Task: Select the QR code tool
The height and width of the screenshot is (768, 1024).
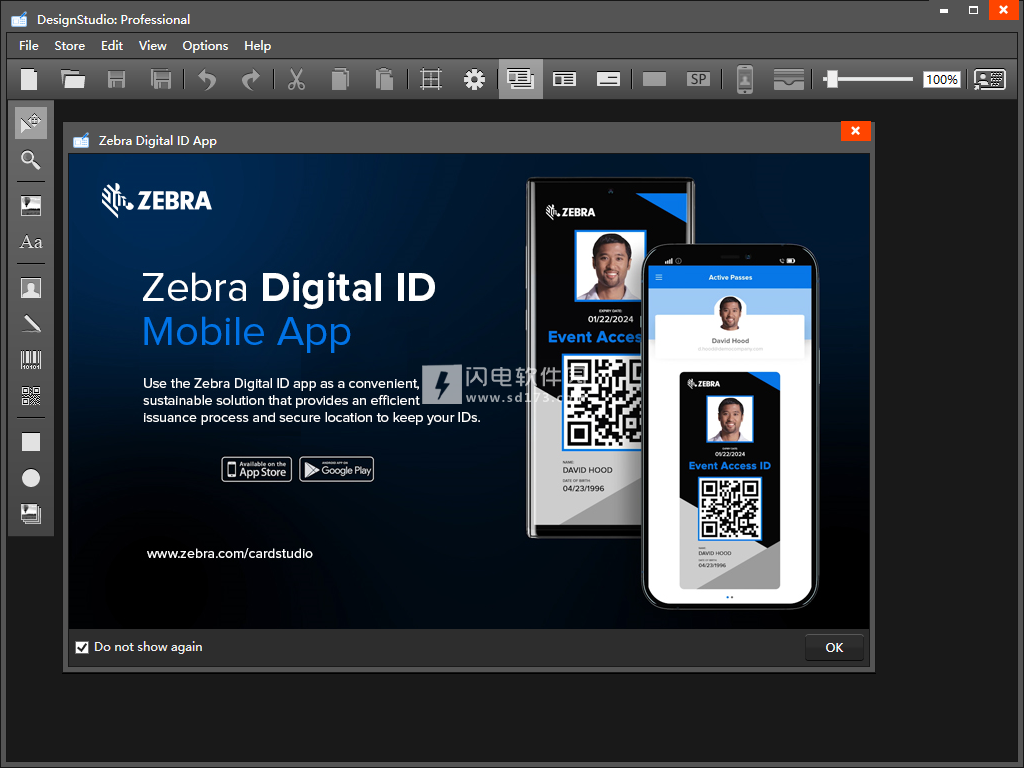Action: [x=31, y=396]
